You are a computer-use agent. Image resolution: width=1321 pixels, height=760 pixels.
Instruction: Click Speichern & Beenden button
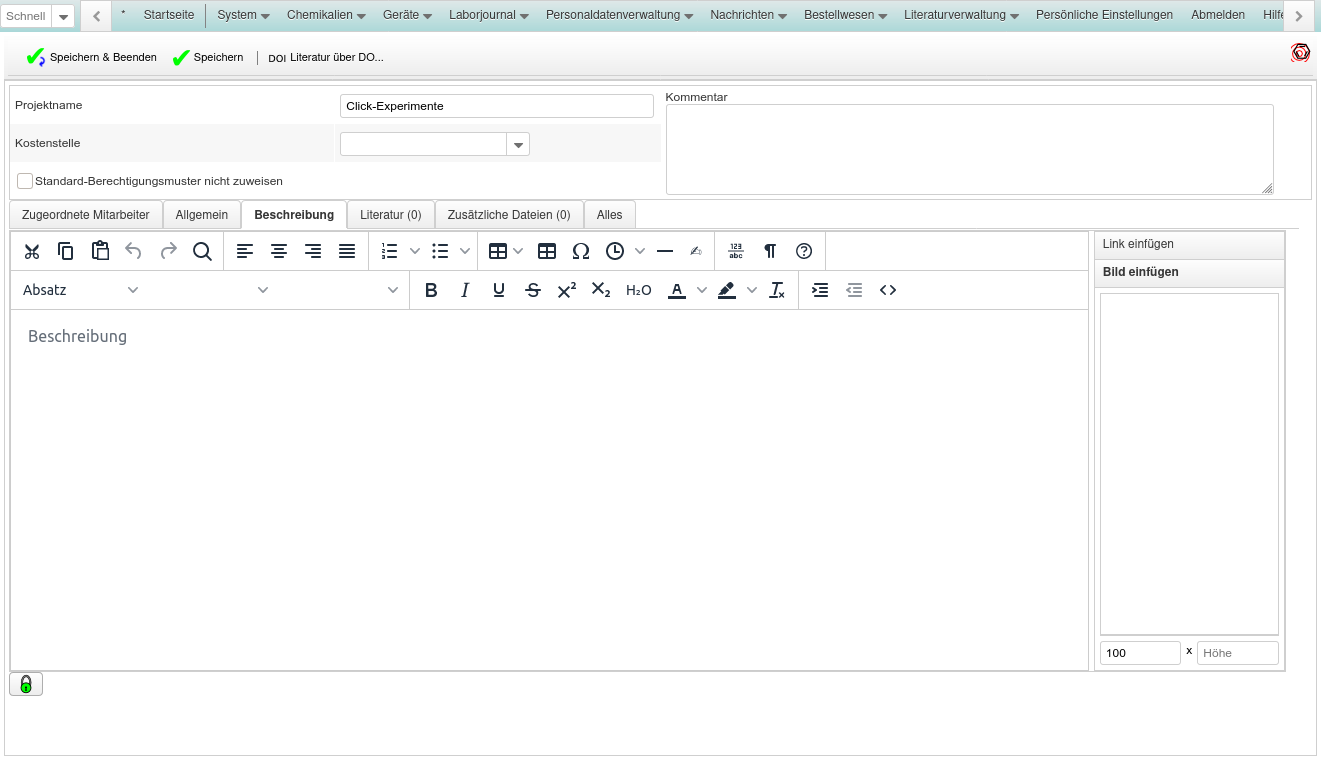point(92,57)
